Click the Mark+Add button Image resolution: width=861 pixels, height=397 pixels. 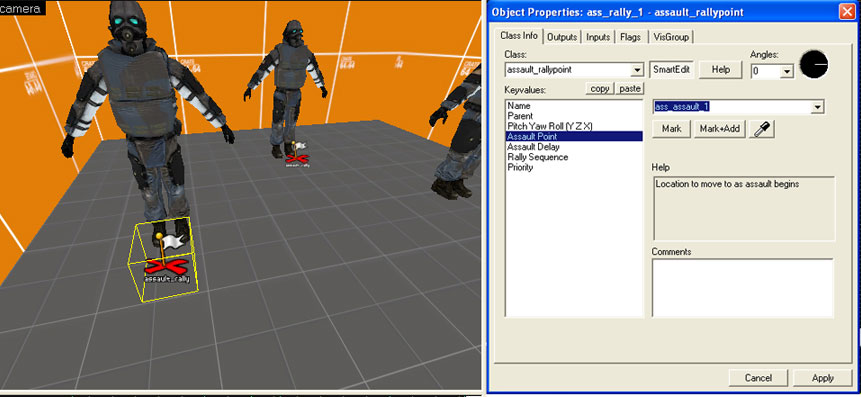point(720,129)
